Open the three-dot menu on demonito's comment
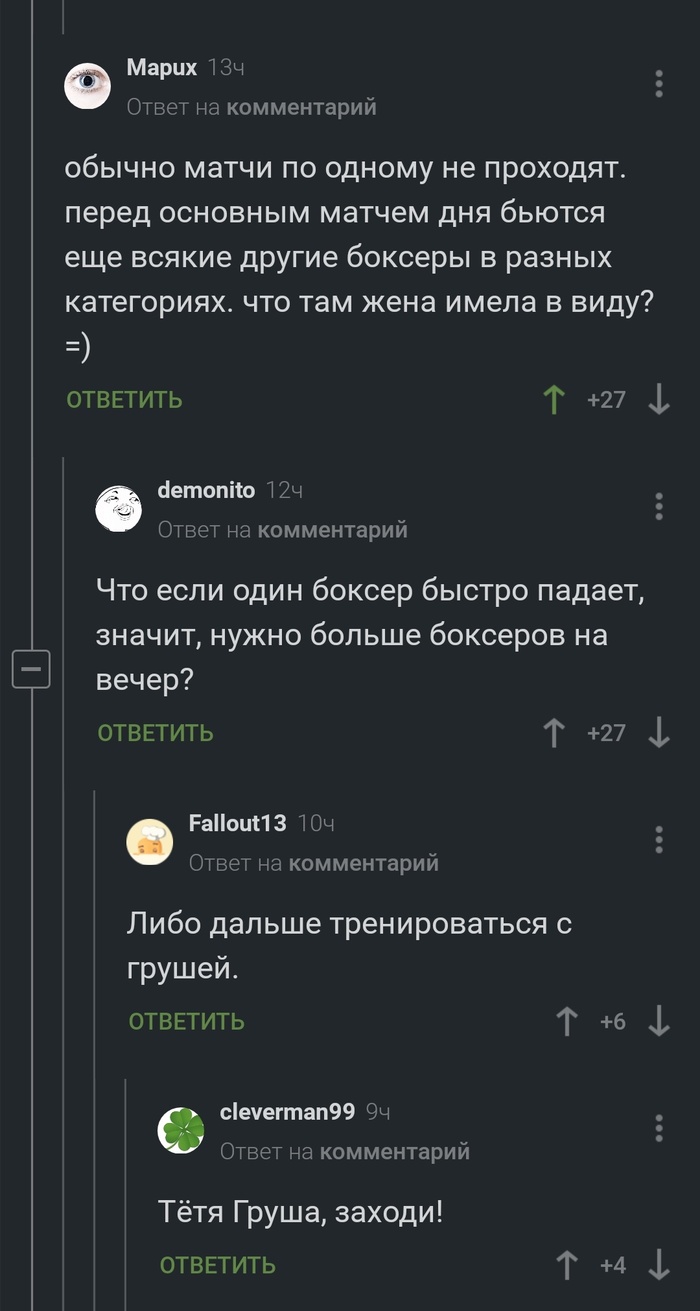This screenshot has width=700, height=1311. click(659, 507)
